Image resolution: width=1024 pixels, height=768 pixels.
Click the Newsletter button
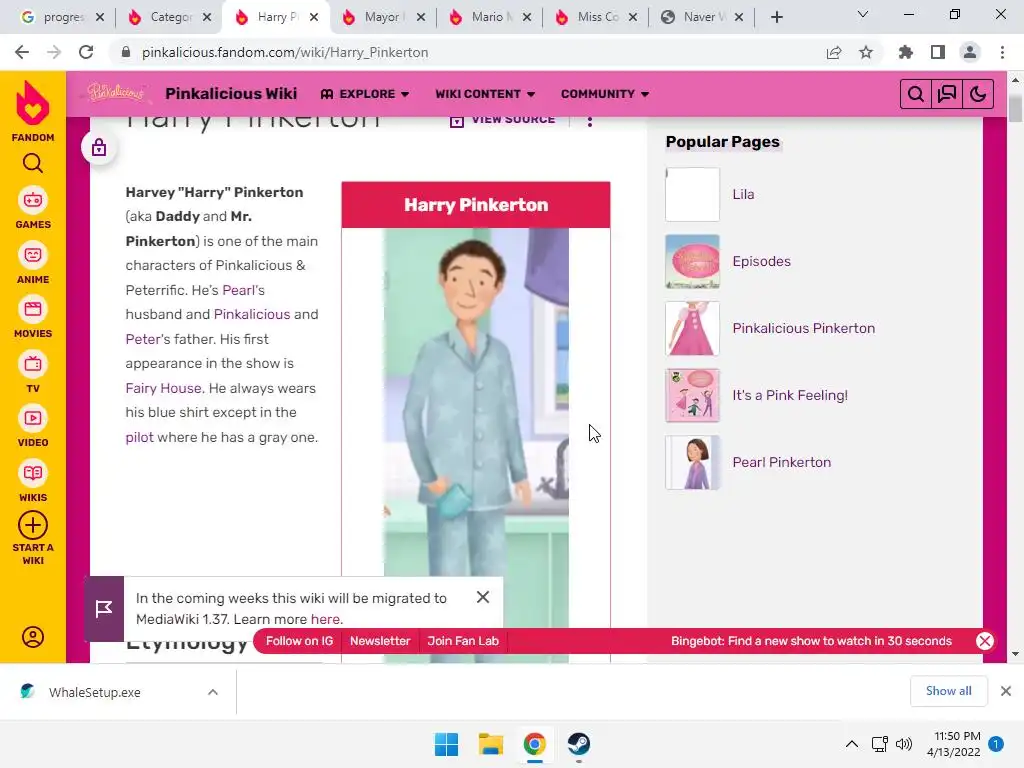coord(380,641)
